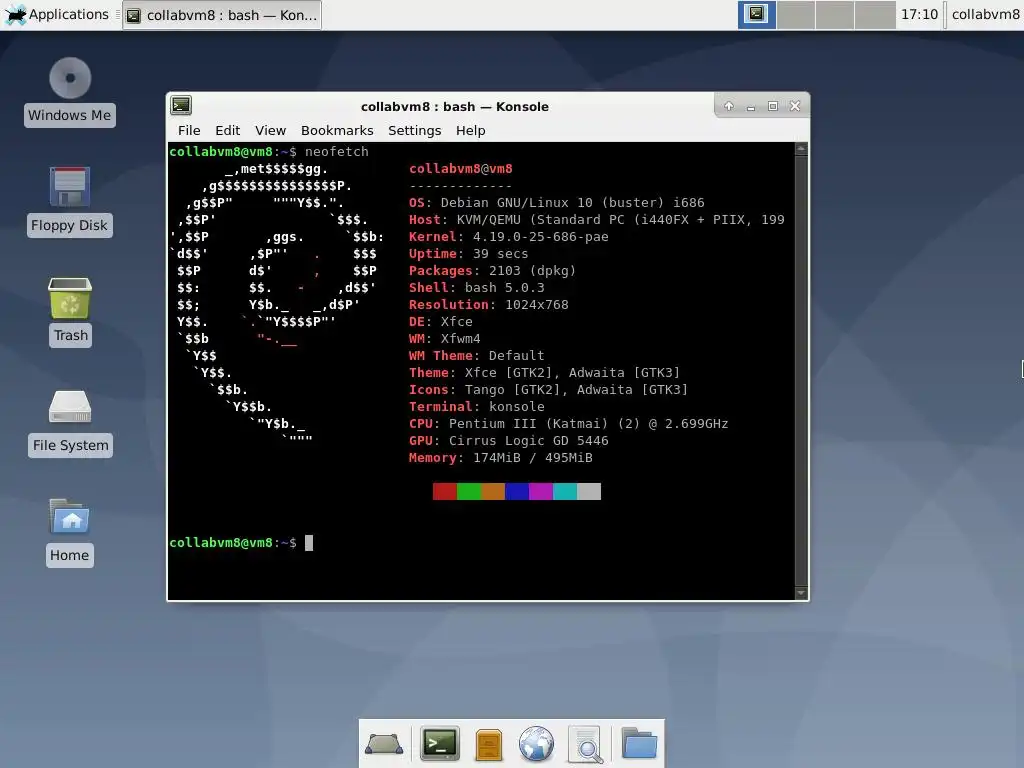Click the Konsole taskbar button
Image resolution: width=1024 pixels, height=768 pixels.
click(x=222, y=15)
